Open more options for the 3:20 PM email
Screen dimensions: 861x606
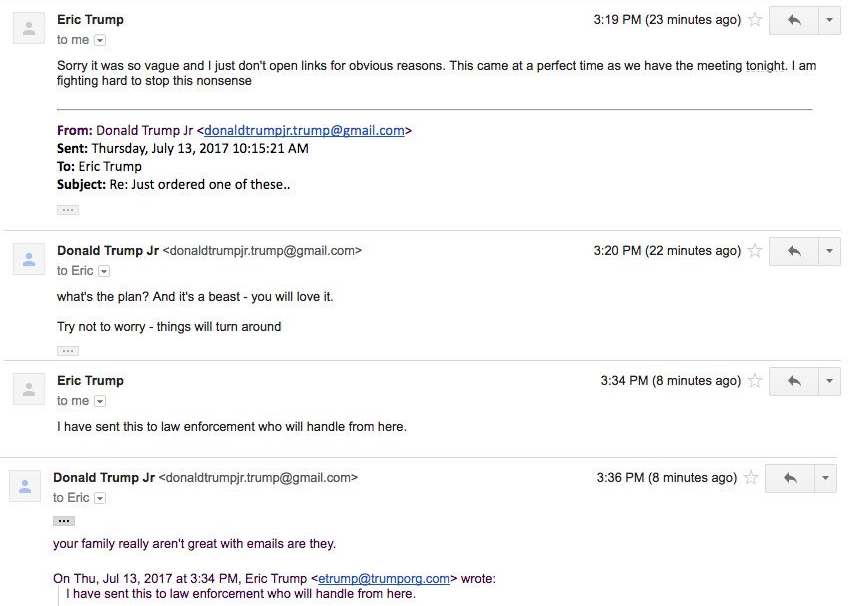830,251
